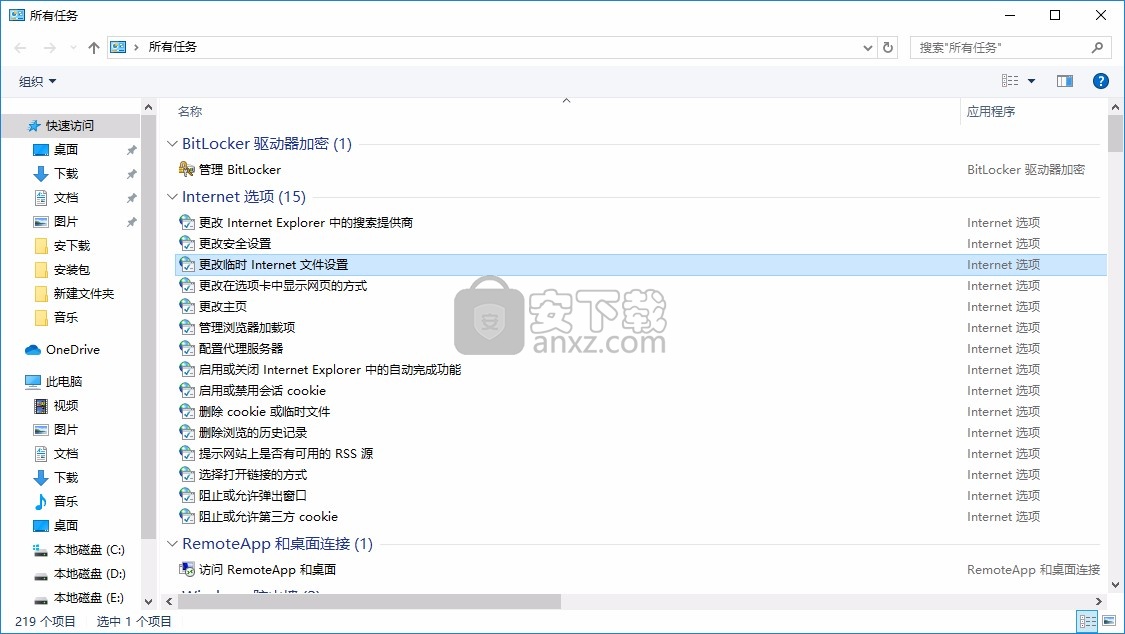Click the 本地磁盘 (C:) drive icon
The height and width of the screenshot is (634, 1125).
tap(41, 550)
